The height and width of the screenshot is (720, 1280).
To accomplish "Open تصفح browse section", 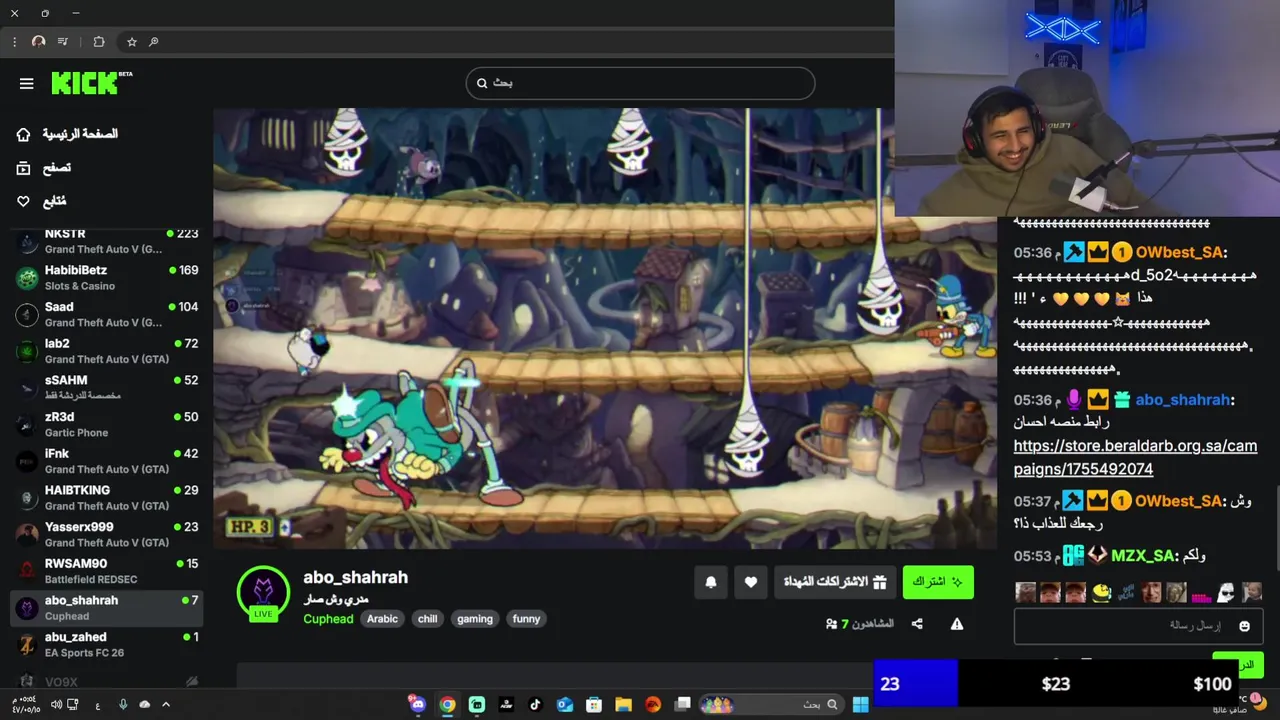I will tap(45, 168).
